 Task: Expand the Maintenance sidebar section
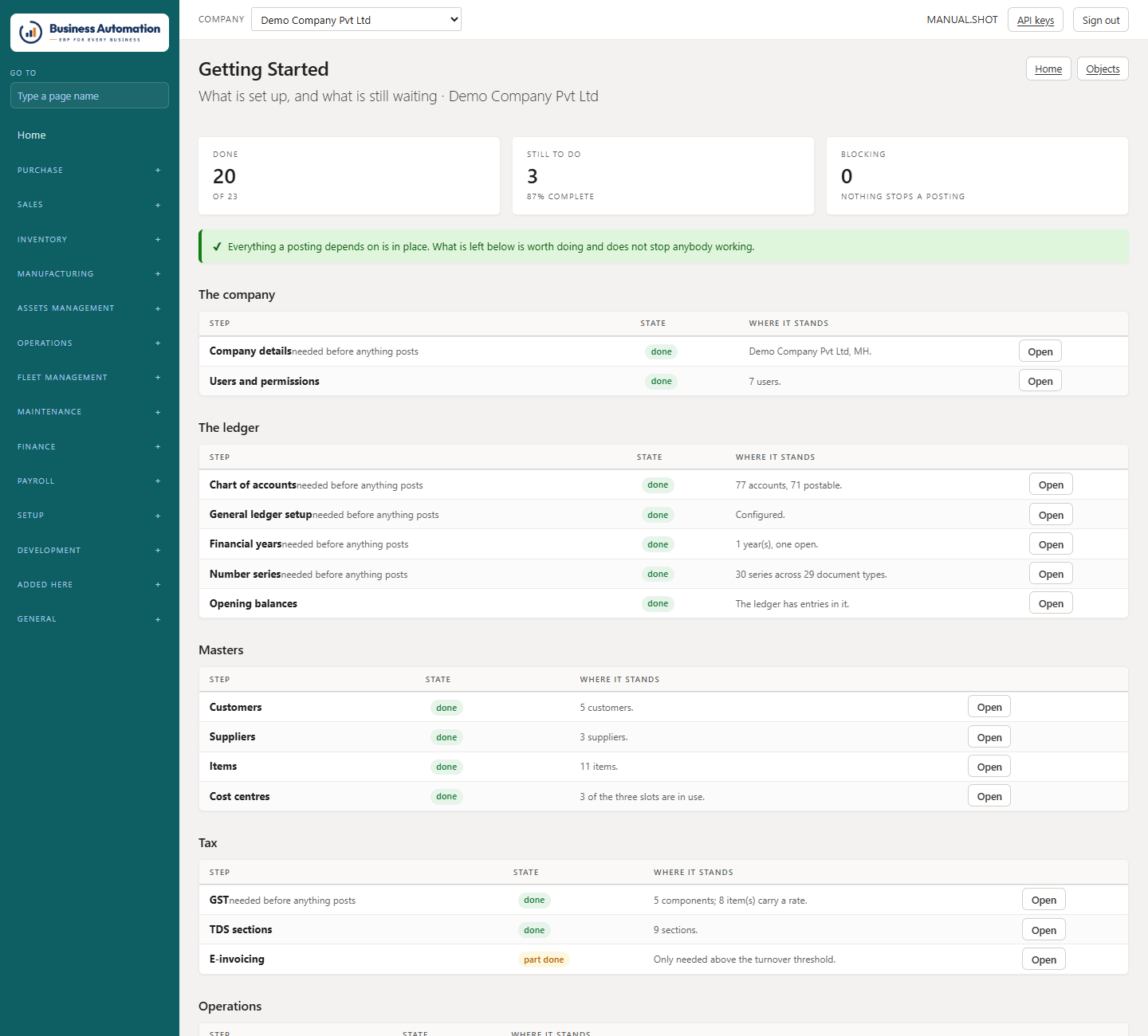(89, 412)
